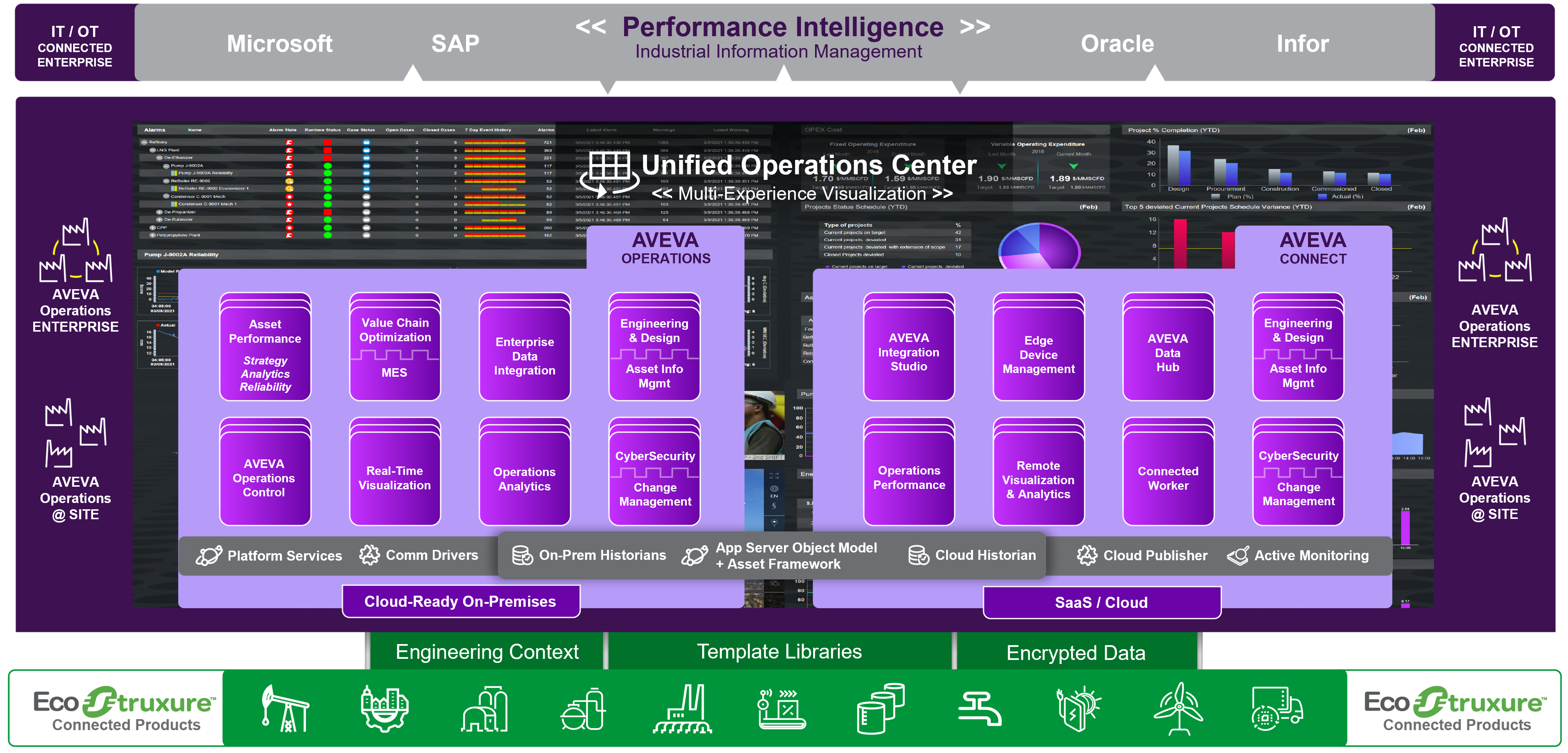This screenshot has width=1568, height=753.
Task: Select the oil pump jack icon
Action: 286,708
